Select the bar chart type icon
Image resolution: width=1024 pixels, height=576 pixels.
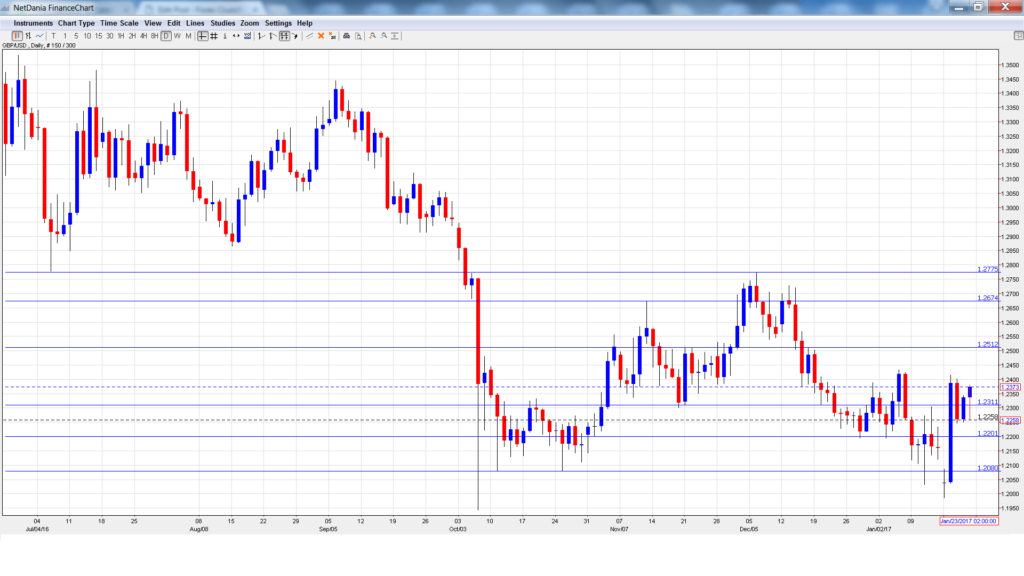(28, 36)
